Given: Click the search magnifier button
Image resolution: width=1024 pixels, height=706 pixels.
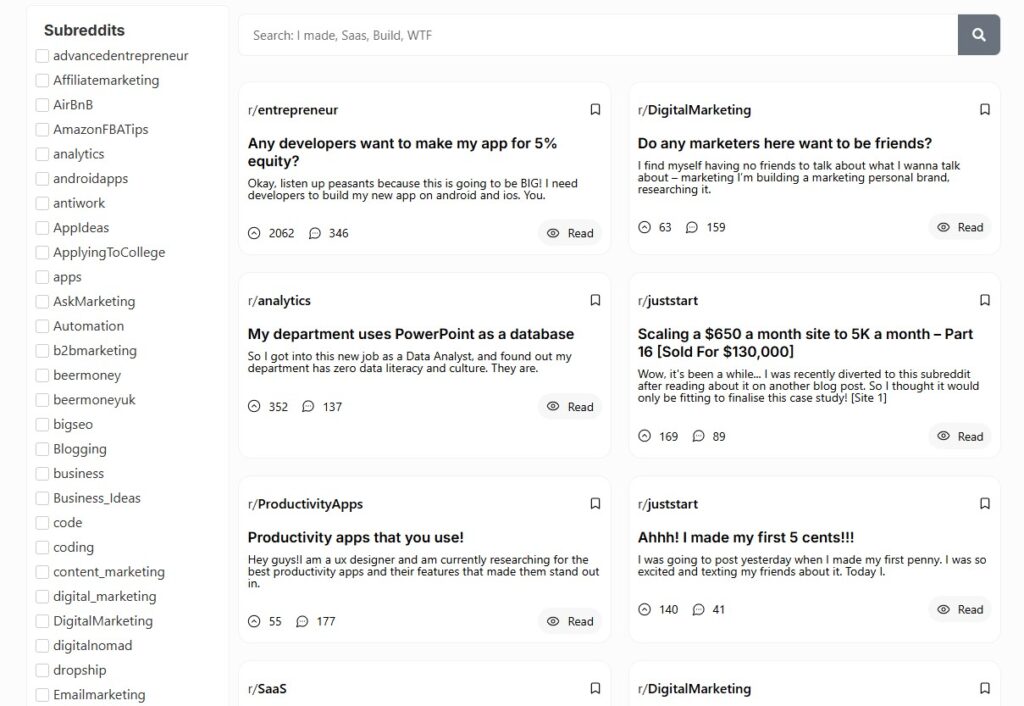Looking at the screenshot, I should click(x=978, y=35).
